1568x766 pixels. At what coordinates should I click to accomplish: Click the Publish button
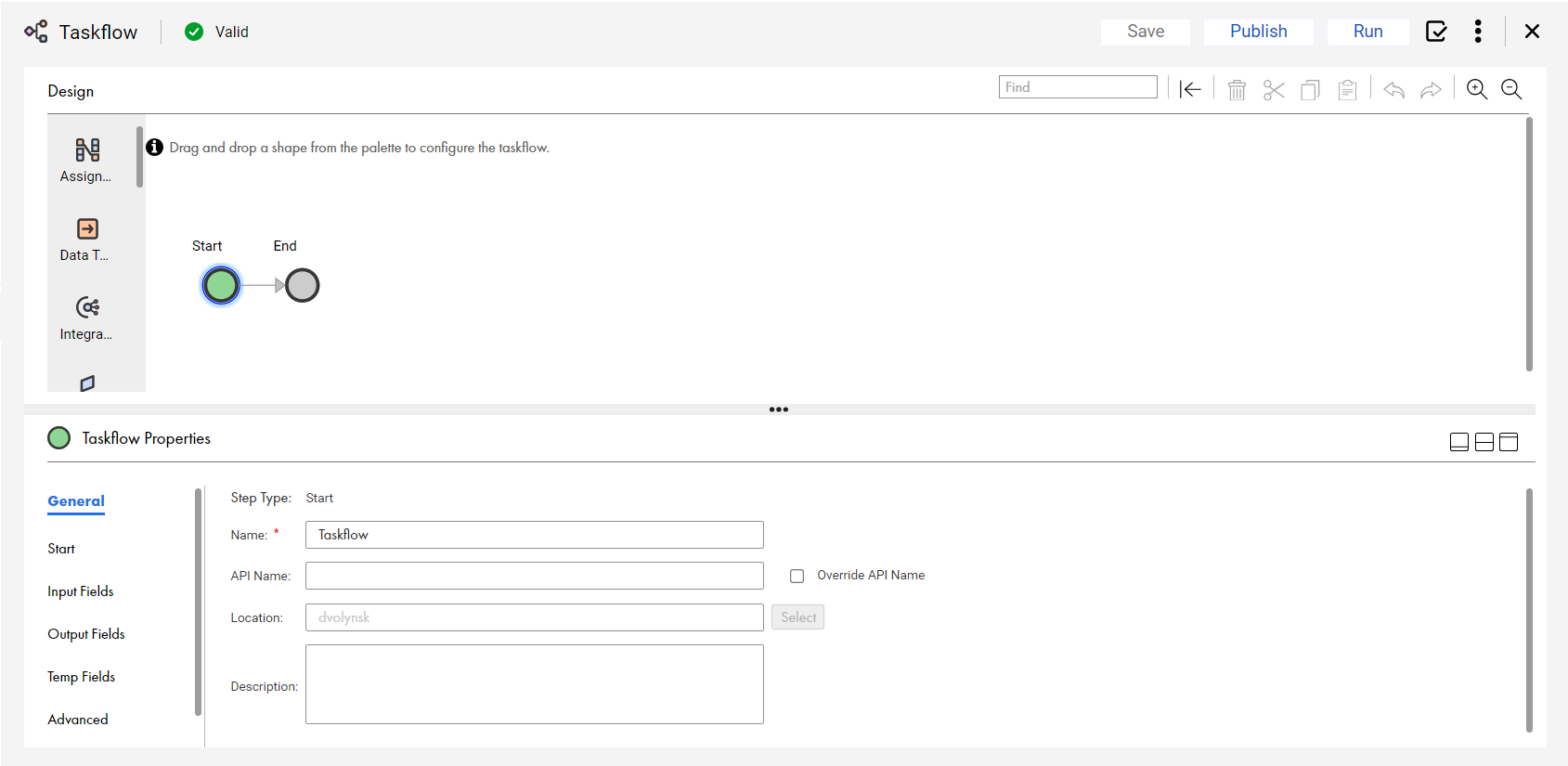point(1259,32)
